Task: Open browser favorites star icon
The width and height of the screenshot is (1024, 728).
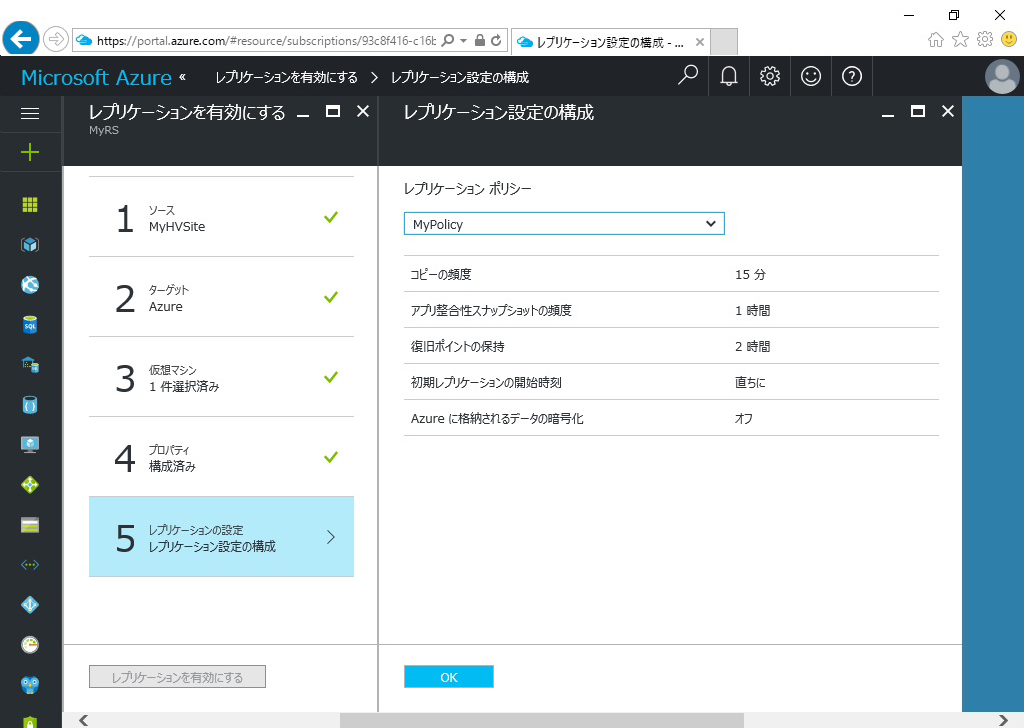Action: click(x=960, y=40)
